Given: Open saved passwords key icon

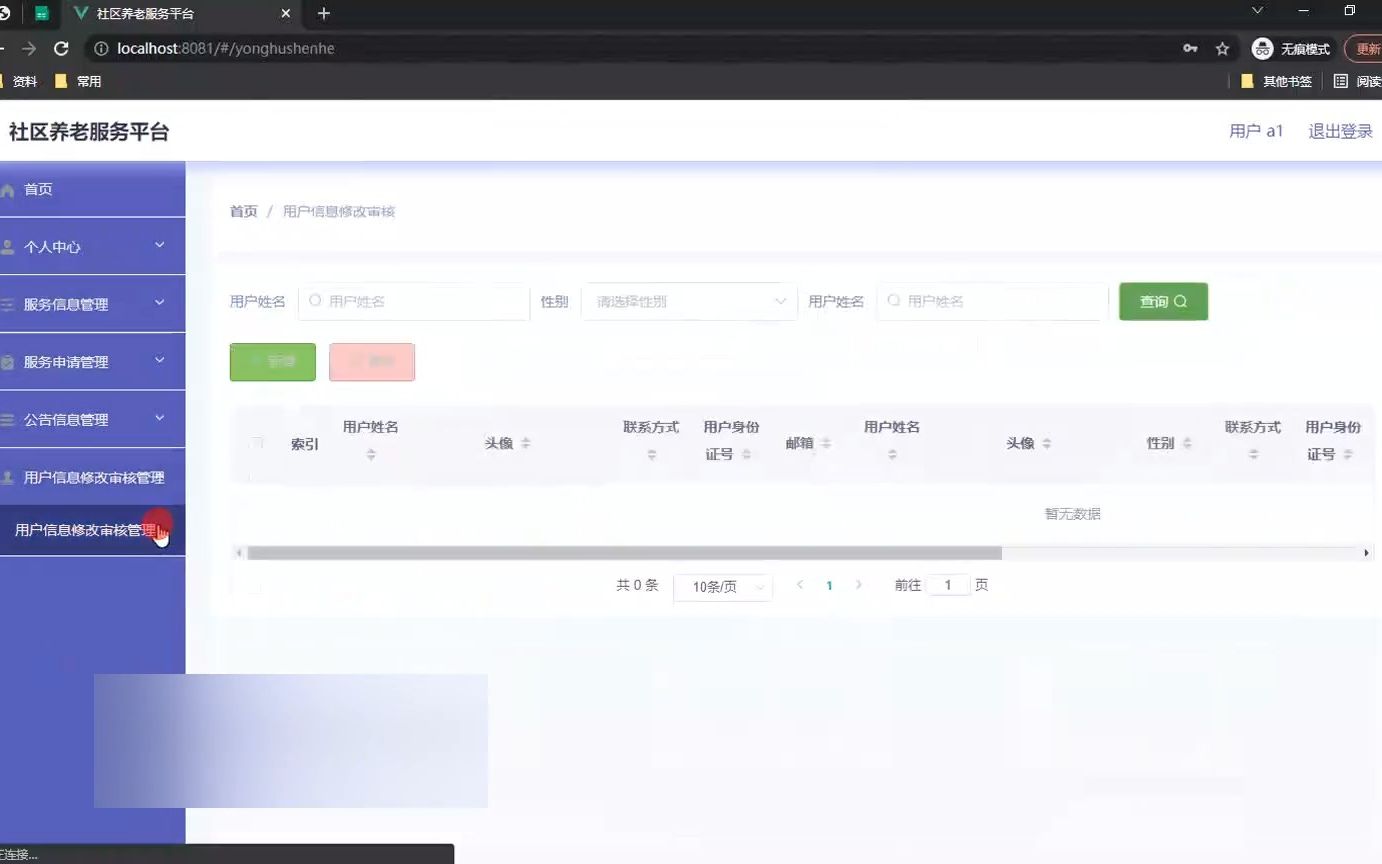Looking at the screenshot, I should click(1190, 48).
